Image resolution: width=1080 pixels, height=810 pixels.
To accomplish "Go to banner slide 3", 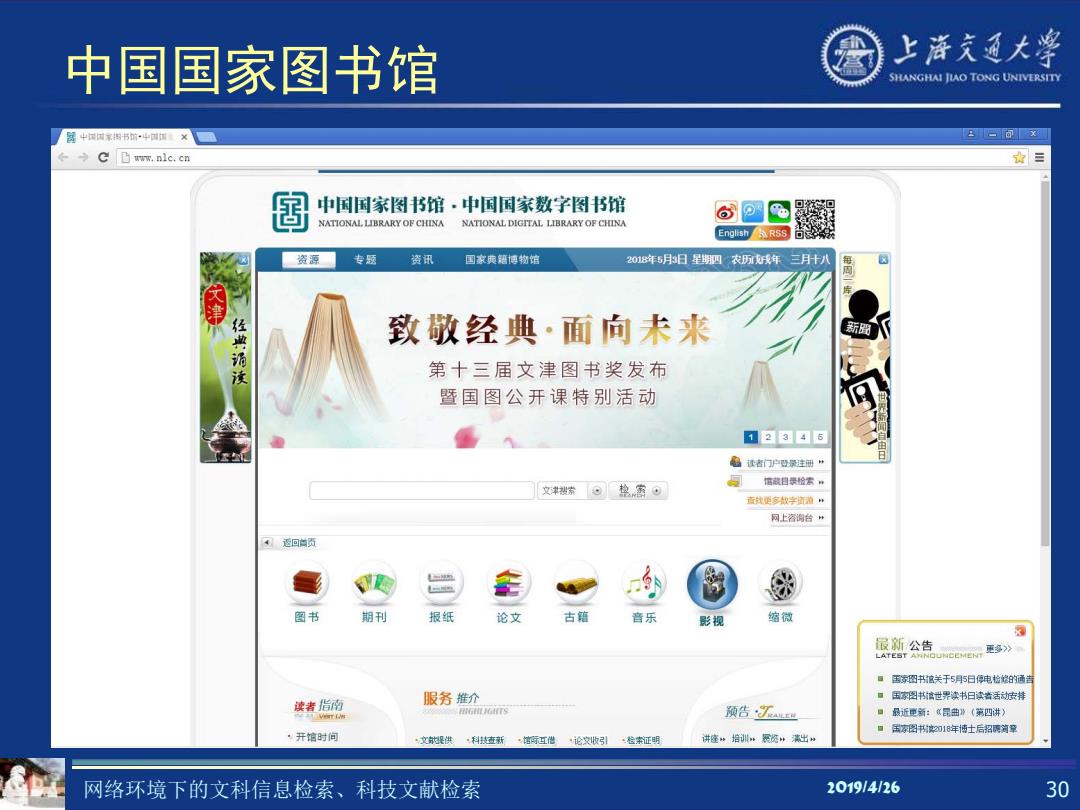I will [x=785, y=437].
